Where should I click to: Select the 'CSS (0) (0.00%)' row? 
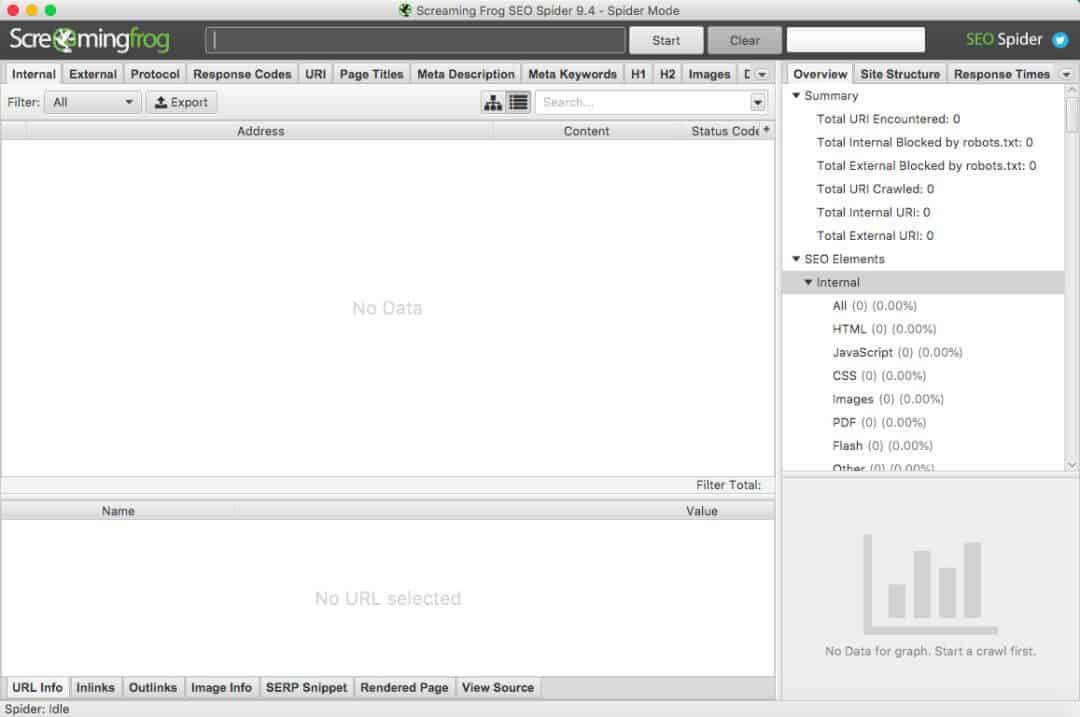pos(923,376)
